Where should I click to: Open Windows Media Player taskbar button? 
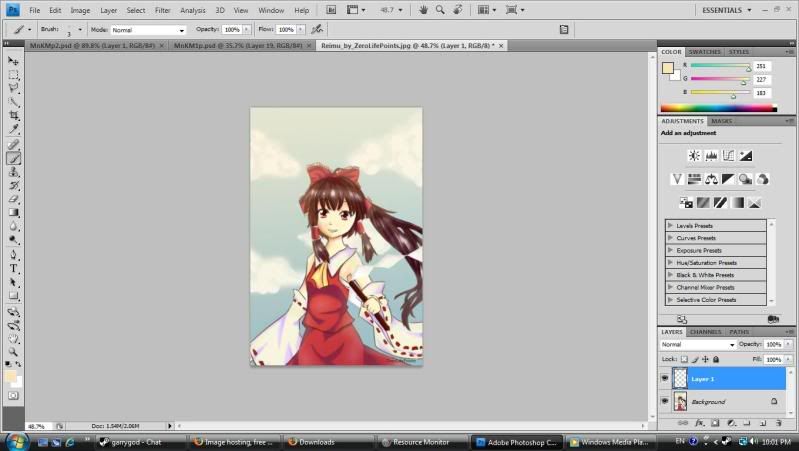(x=609, y=442)
